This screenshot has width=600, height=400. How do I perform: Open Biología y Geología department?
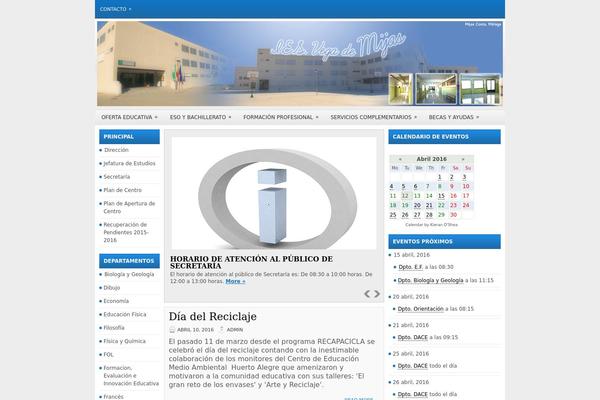(x=129, y=274)
